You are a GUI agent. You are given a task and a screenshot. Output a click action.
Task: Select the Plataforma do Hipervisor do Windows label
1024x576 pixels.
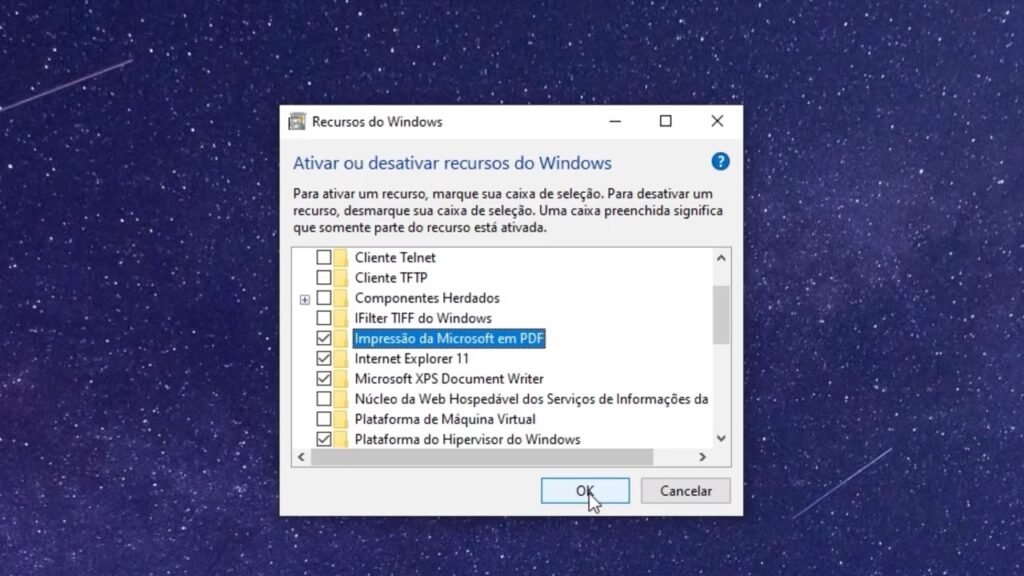click(467, 439)
